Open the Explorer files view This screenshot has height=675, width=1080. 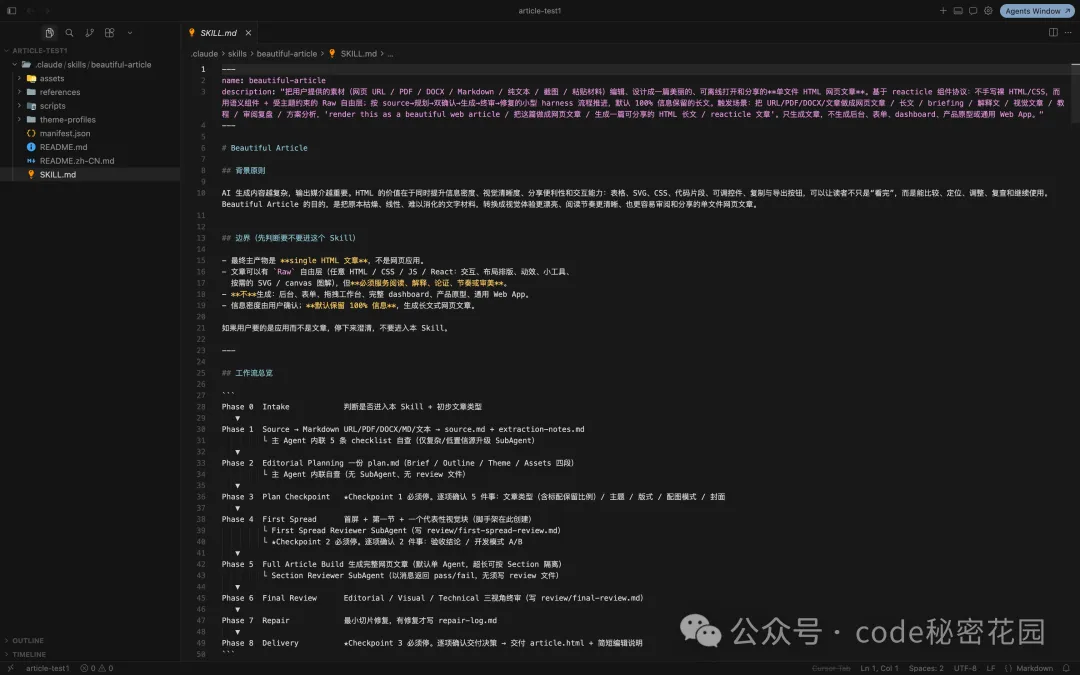[50, 32]
